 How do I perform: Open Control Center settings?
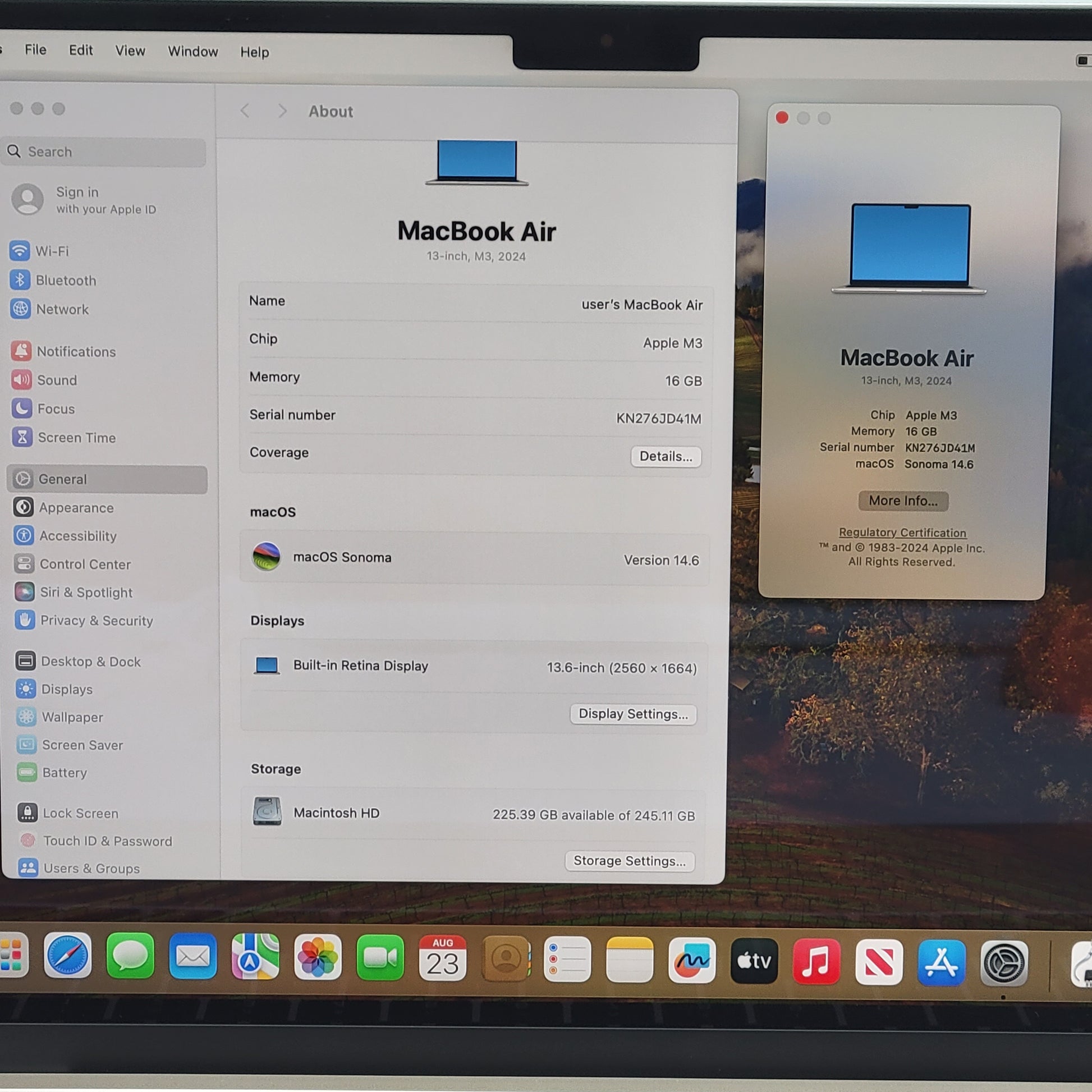pyautogui.click(x=72, y=564)
